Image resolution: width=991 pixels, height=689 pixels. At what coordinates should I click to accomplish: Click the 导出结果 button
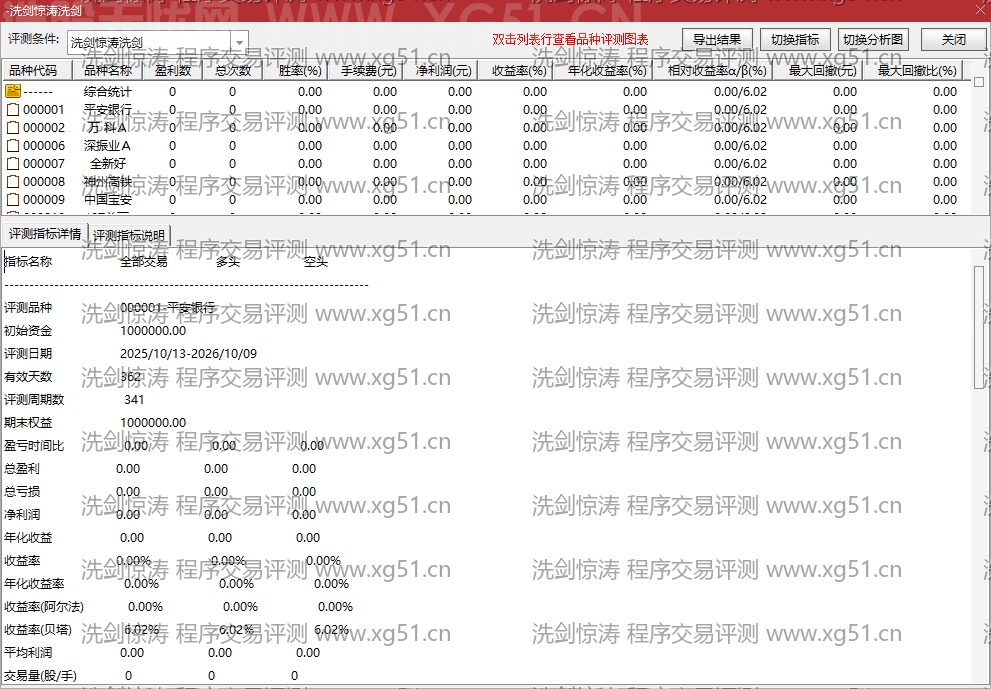(717, 40)
